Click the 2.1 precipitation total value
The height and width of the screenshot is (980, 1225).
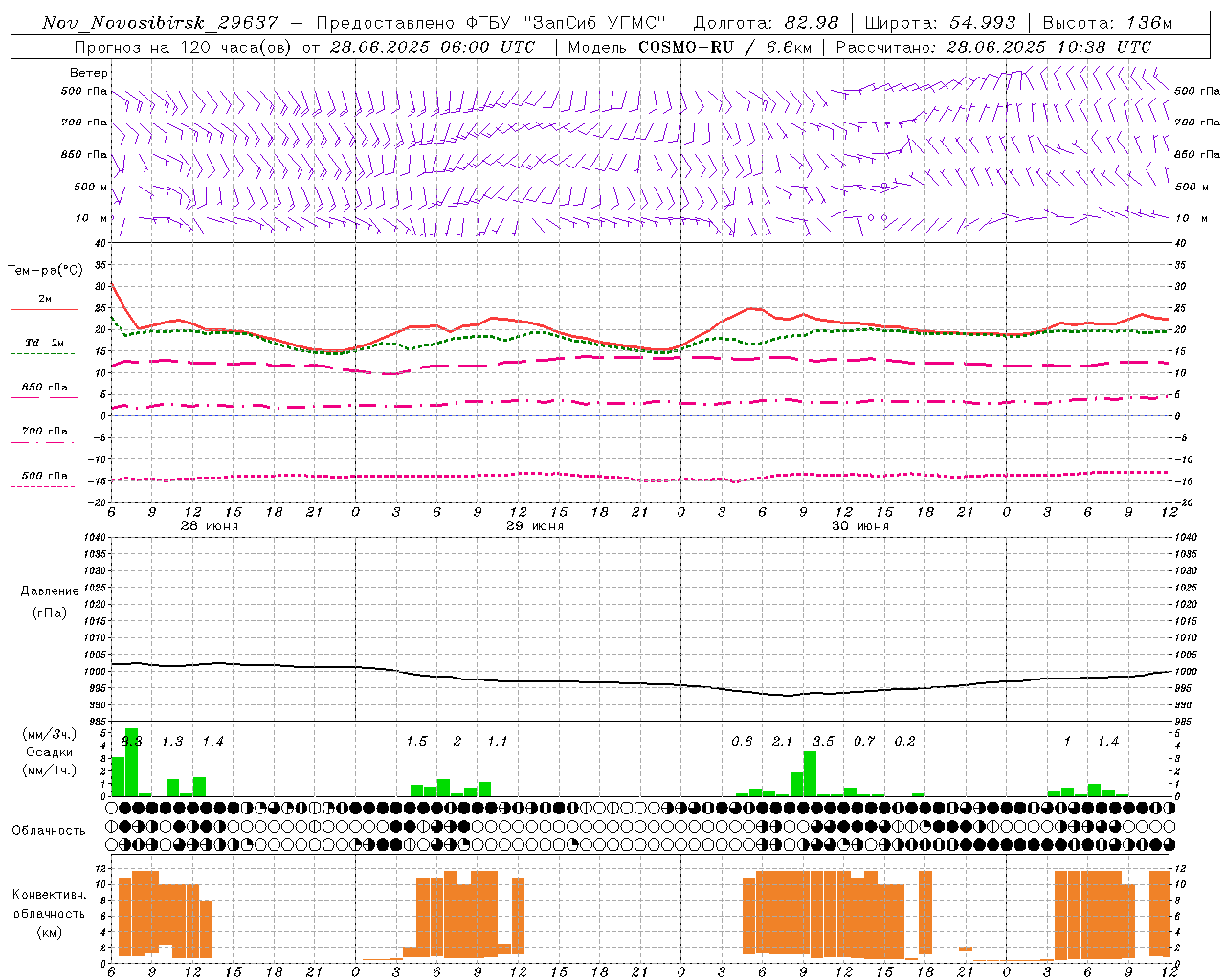tap(783, 742)
